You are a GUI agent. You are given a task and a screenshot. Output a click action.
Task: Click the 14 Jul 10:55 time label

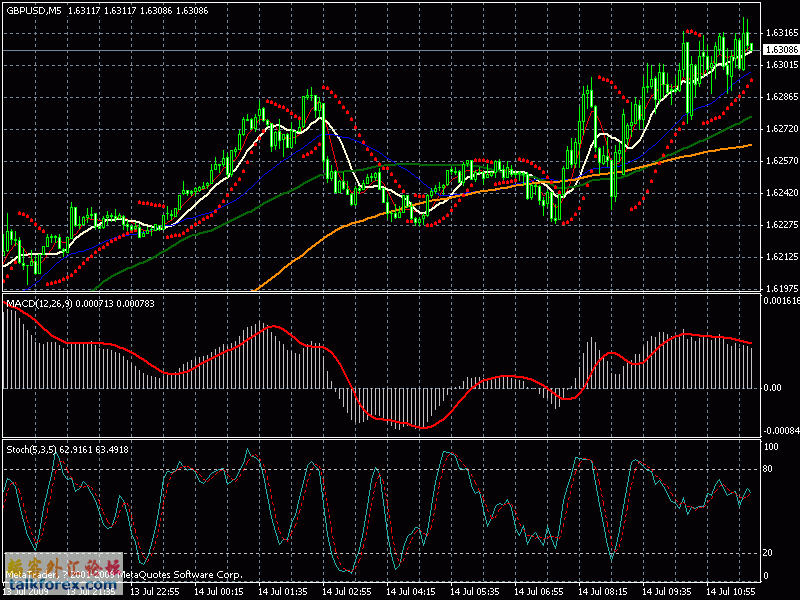[731, 592]
